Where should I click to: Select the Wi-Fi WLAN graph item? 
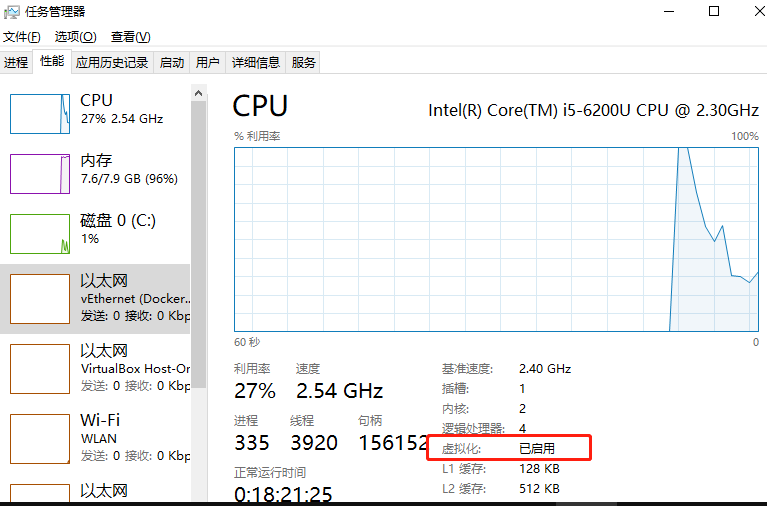(40, 438)
